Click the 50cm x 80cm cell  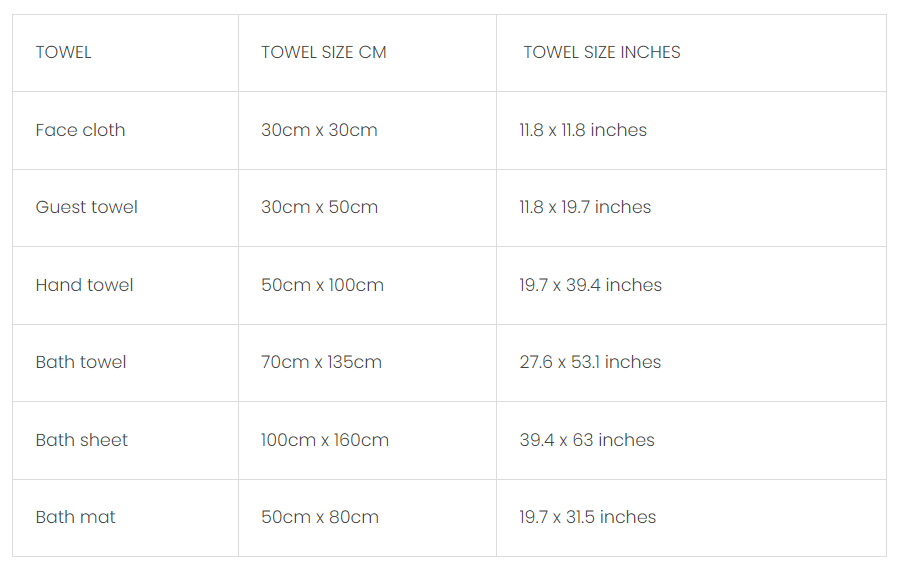pos(367,518)
